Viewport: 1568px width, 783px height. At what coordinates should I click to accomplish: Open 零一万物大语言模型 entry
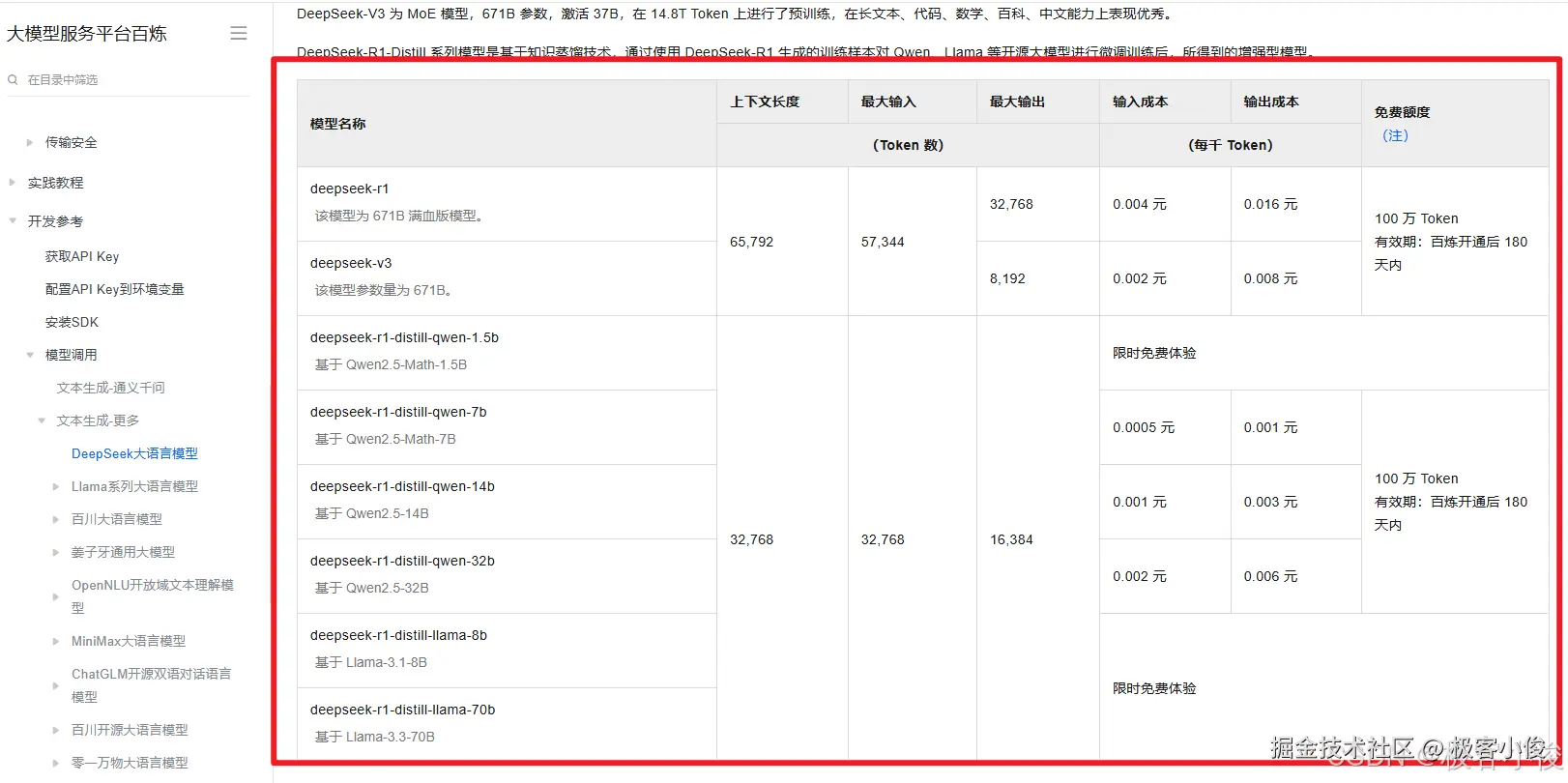130,763
